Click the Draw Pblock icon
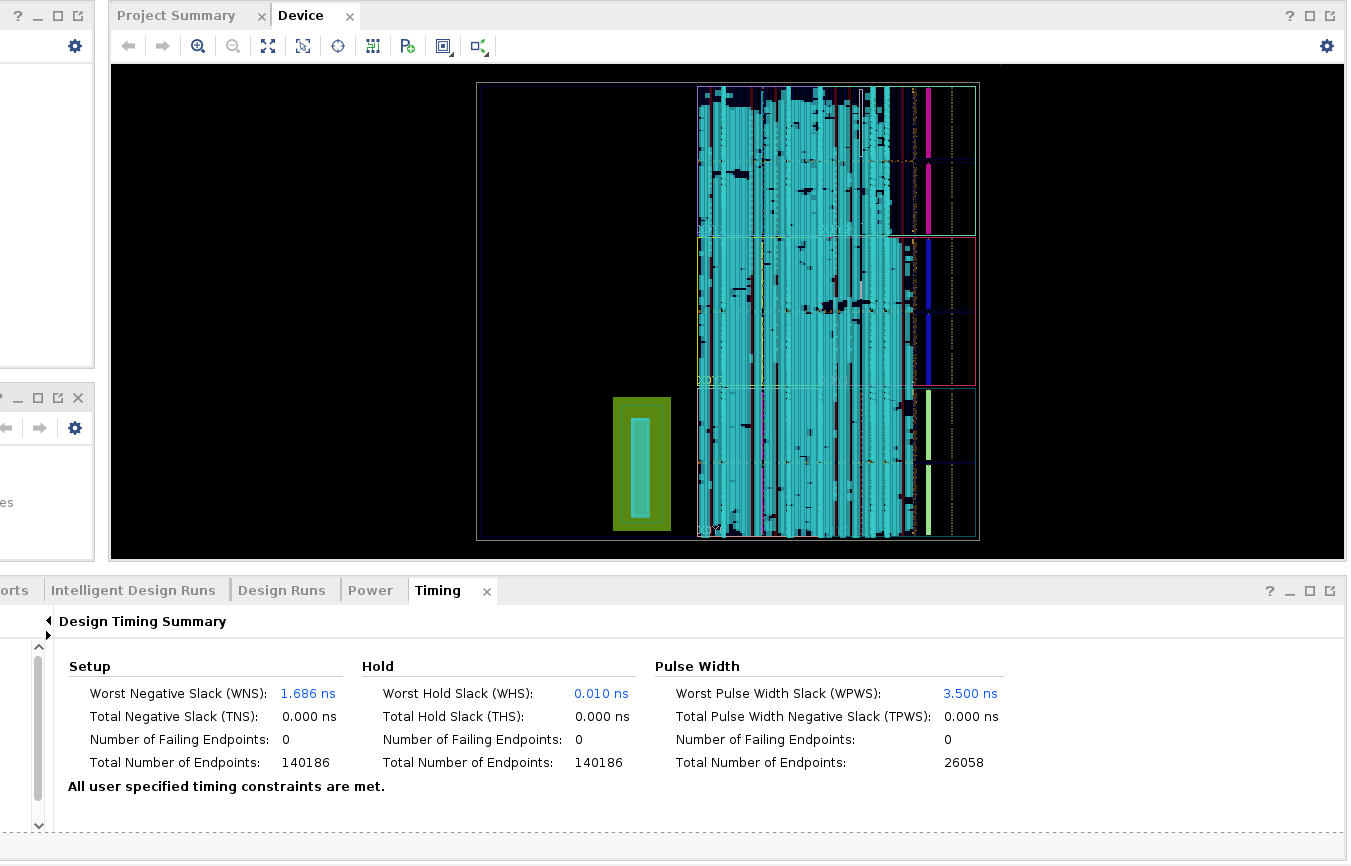The height and width of the screenshot is (866, 1351). 408,46
